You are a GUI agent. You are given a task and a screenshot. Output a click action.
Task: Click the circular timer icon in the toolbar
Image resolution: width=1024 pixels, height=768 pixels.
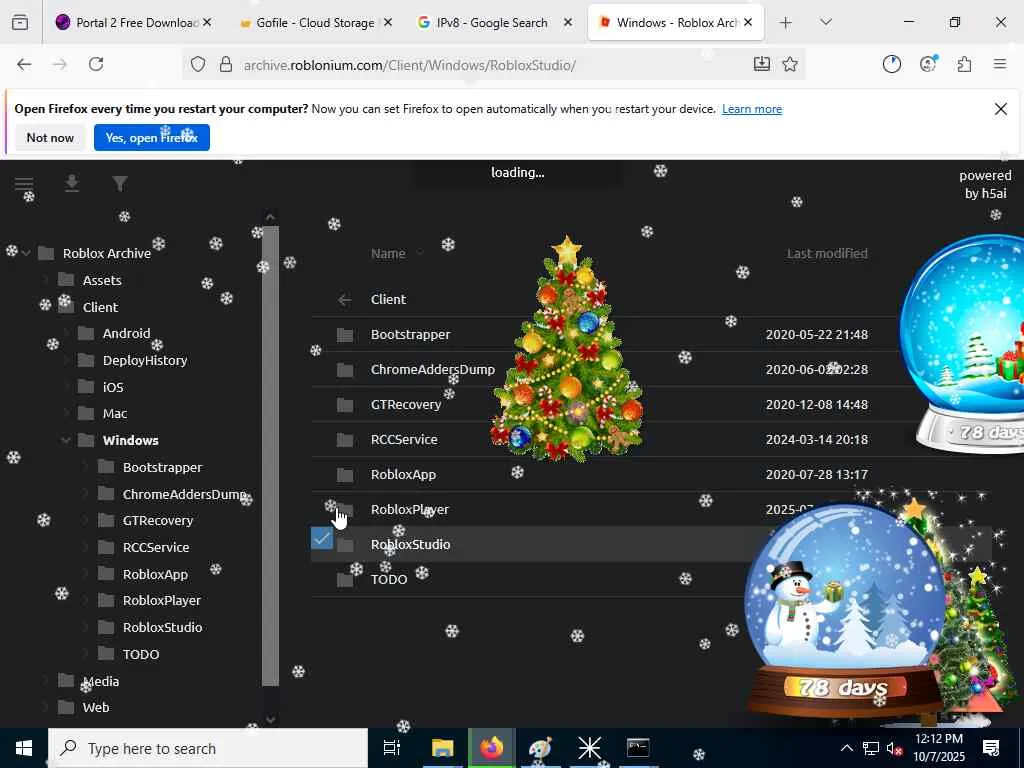point(891,64)
